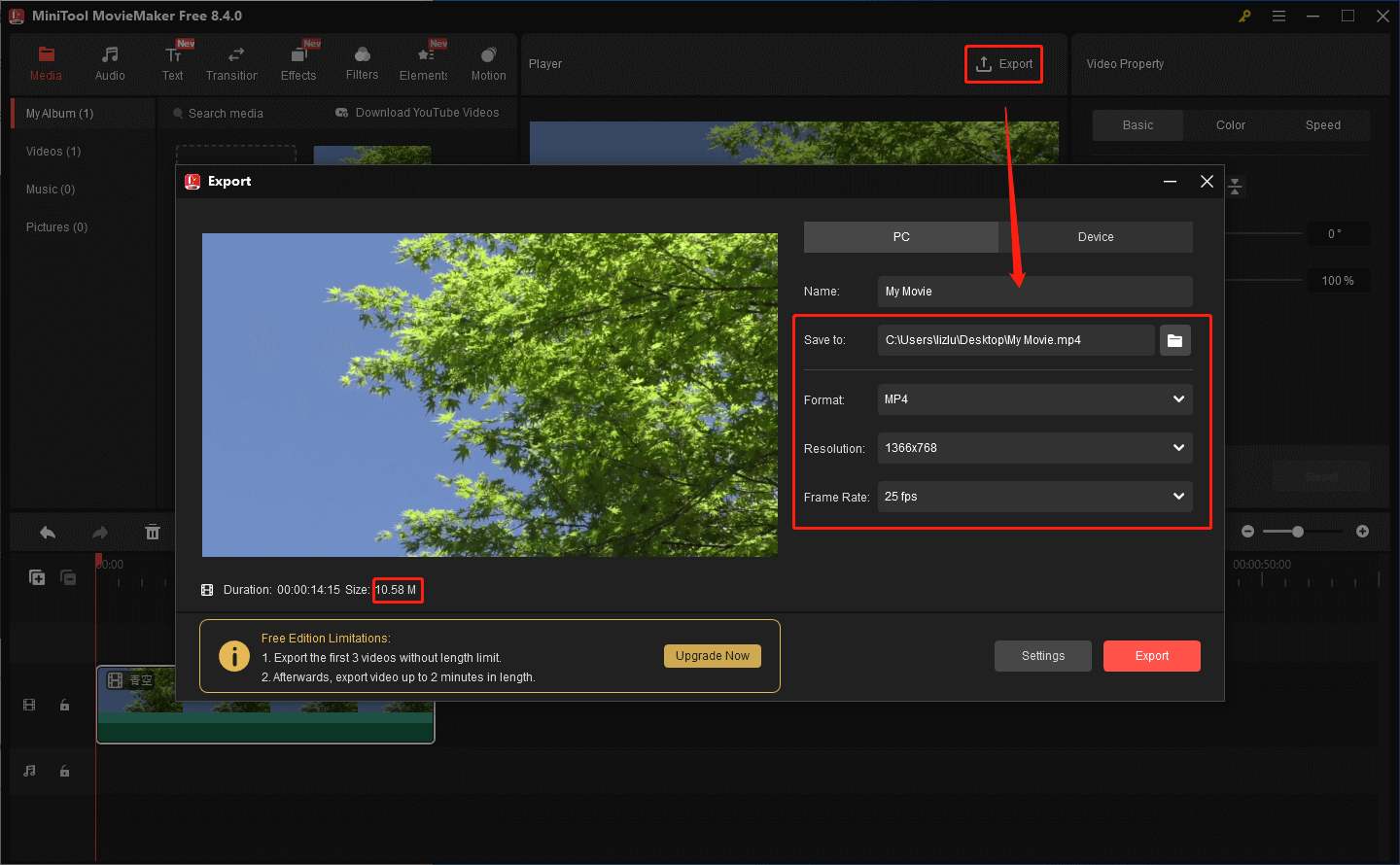Screen dimensions: 1400x865
Task: Open the Audio library icon
Action: (x=110, y=56)
